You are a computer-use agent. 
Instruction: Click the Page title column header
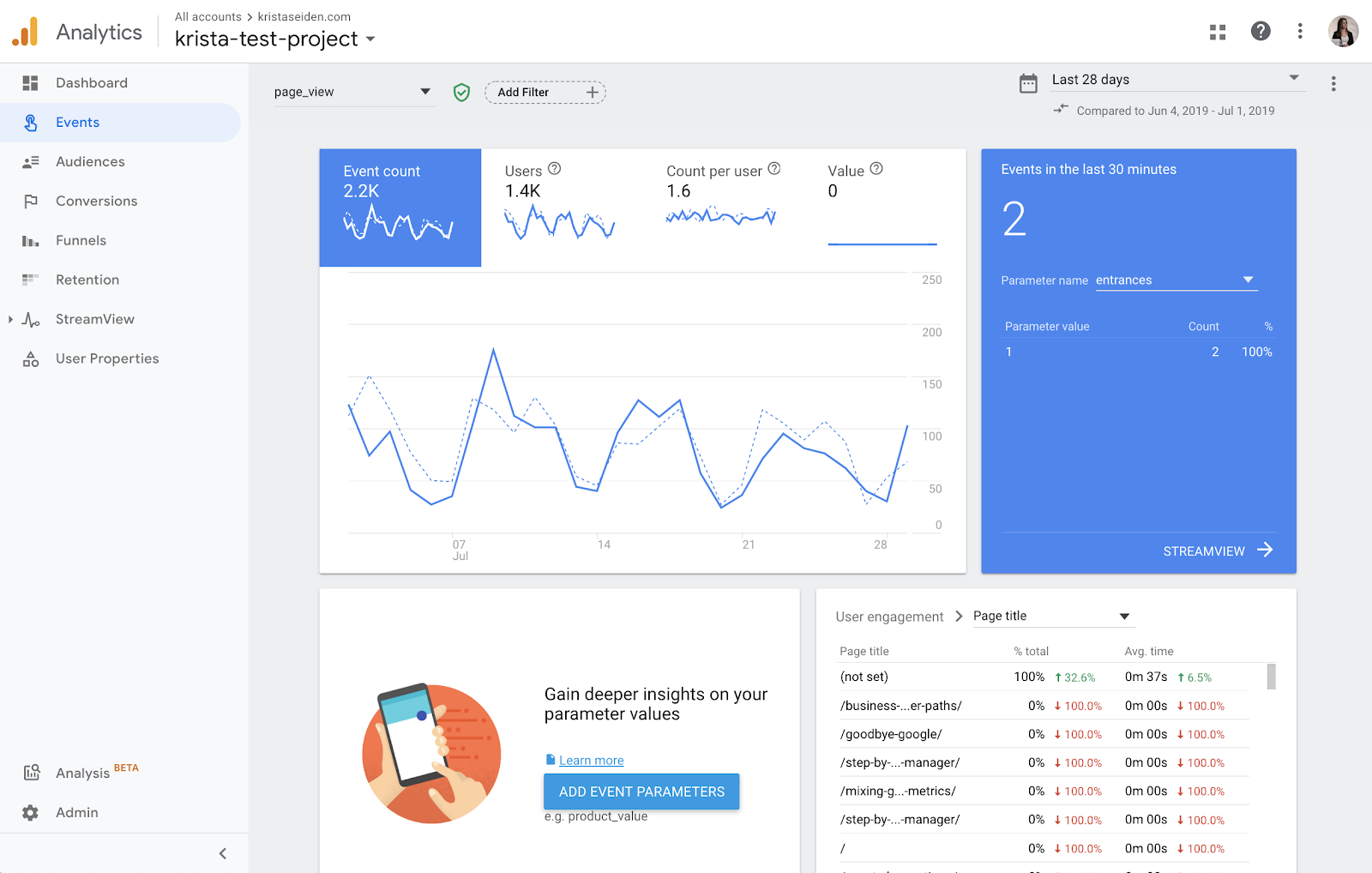pos(864,651)
